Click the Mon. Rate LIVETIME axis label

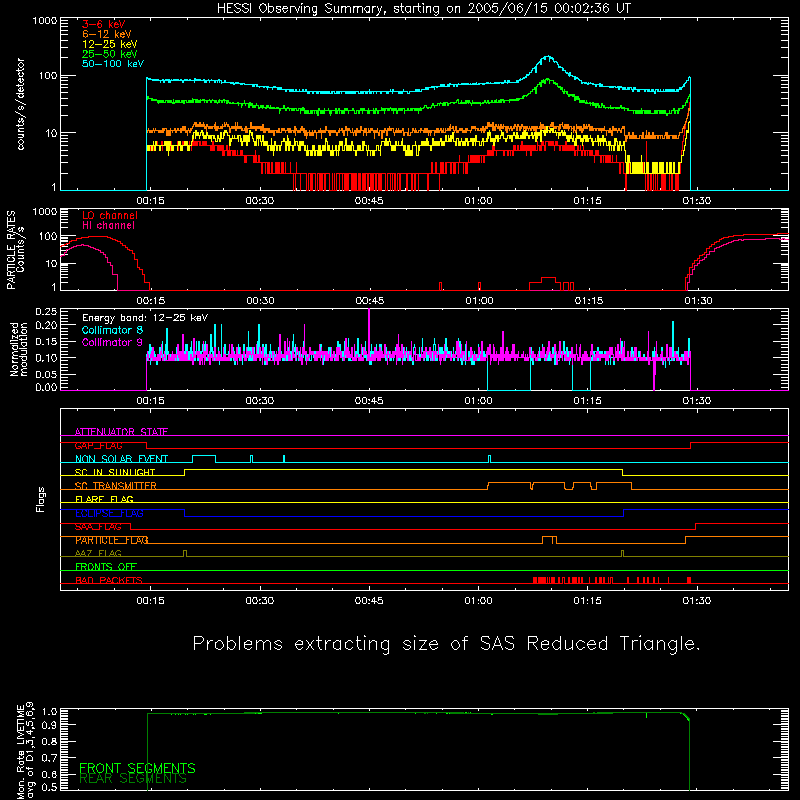[x=25, y=751]
